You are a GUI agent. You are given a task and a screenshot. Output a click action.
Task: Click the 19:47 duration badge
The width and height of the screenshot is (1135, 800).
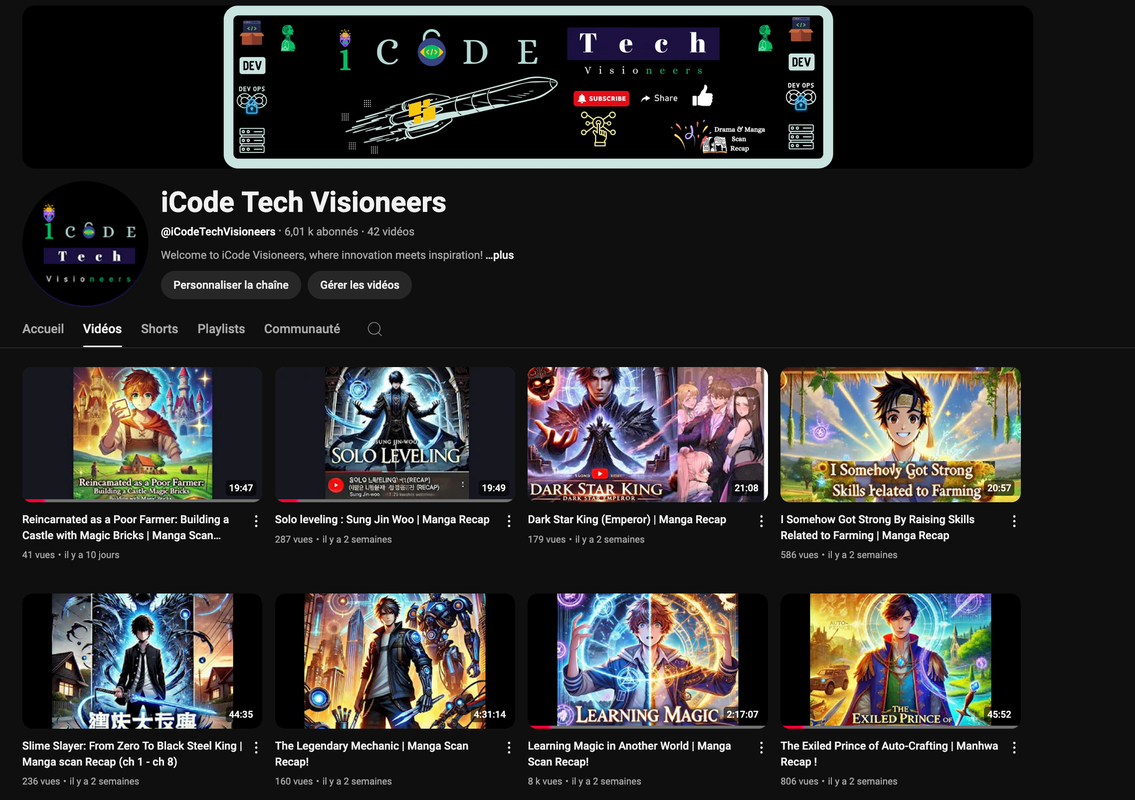point(241,488)
